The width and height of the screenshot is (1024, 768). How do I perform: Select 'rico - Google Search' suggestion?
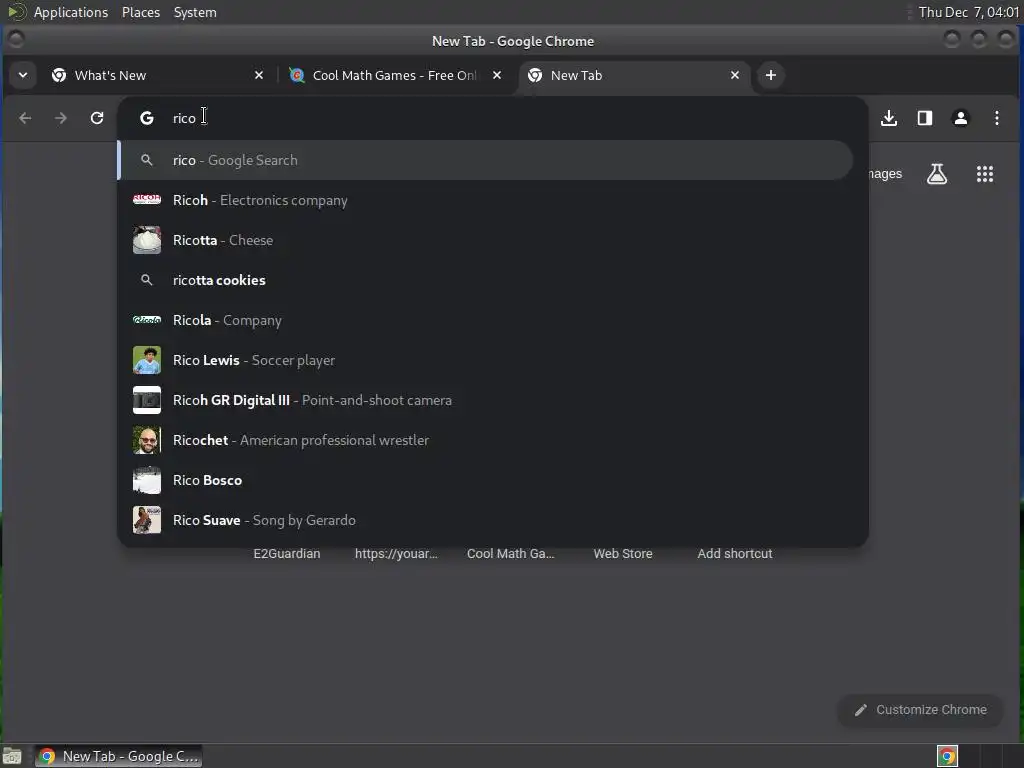pos(485,160)
